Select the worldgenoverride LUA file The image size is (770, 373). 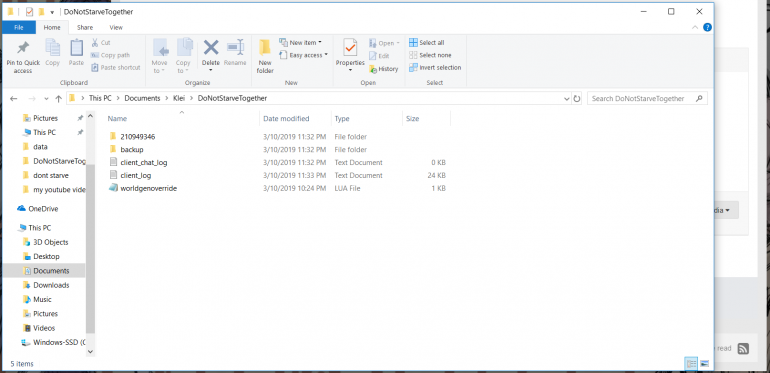click(148, 188)
